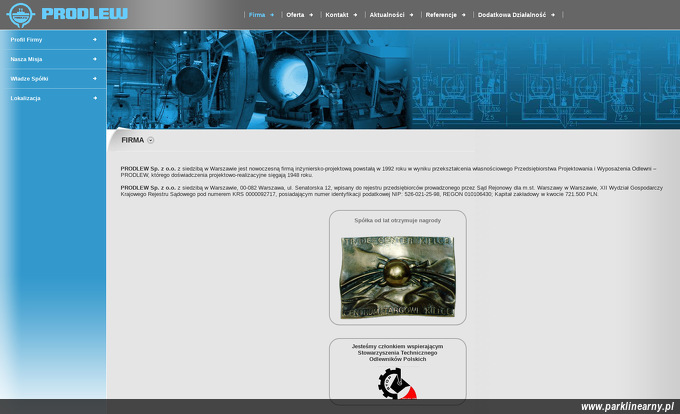This screenshot has height=414, width=680.
Task: Click text 'Spółka od lat otrzymuje nagrody'
Action: pyautogui.click(x=397, y=220)
